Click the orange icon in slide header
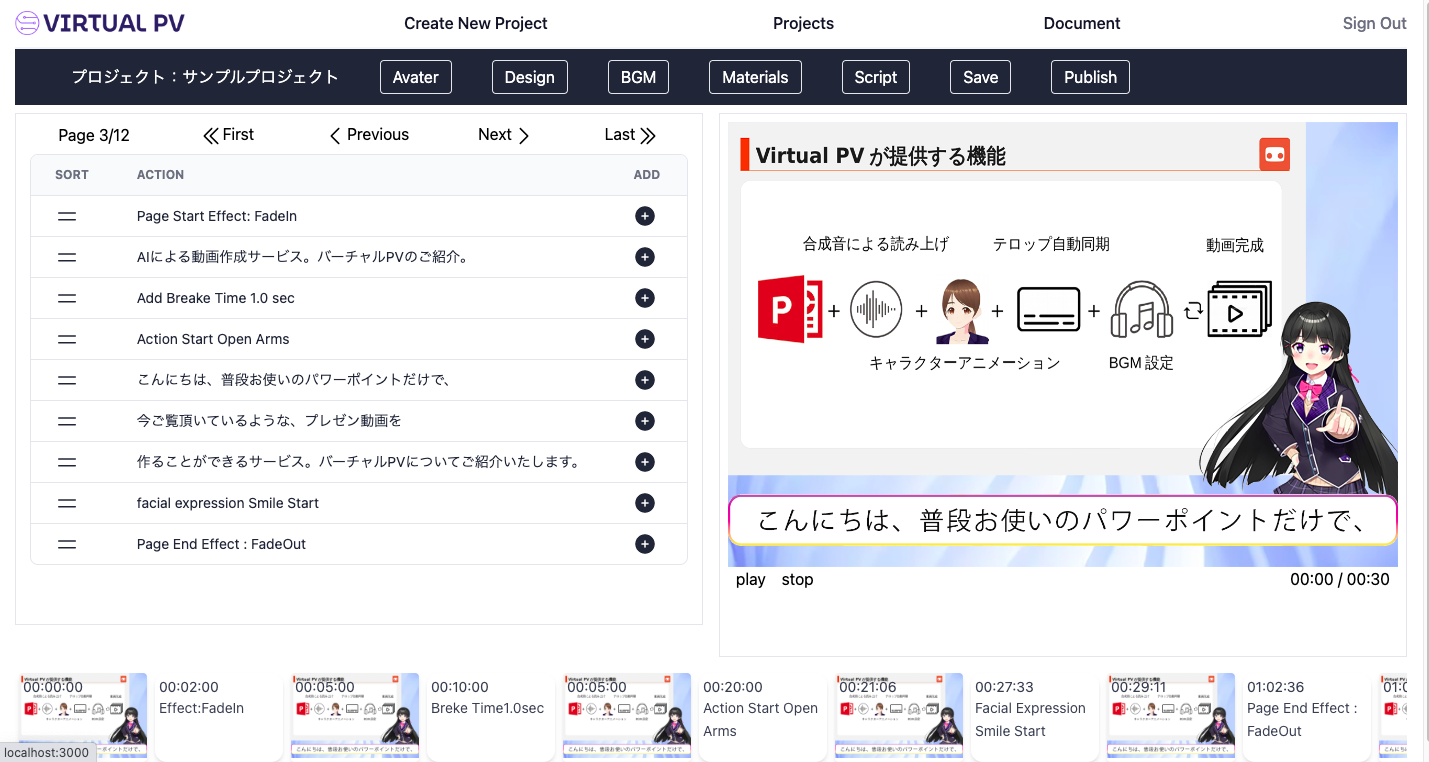This screenshot has height=762, width=1429. 1274,154
